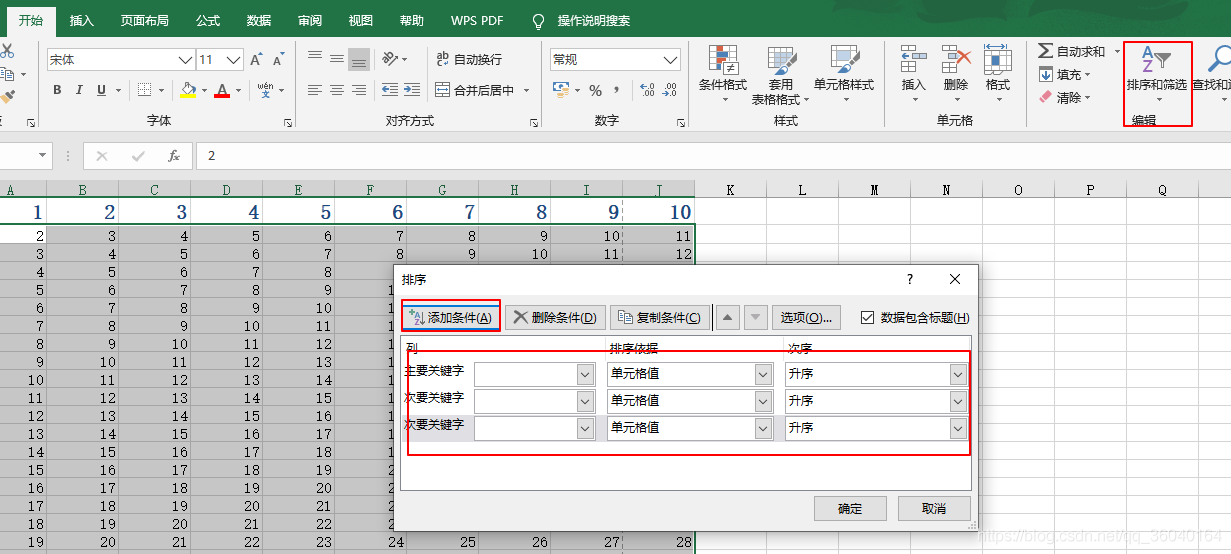Image resolution: width=1231 pixels, height=554 pixels.
Task: Center text horizontally
Action: pyautogui.click(x=337, y=90)
